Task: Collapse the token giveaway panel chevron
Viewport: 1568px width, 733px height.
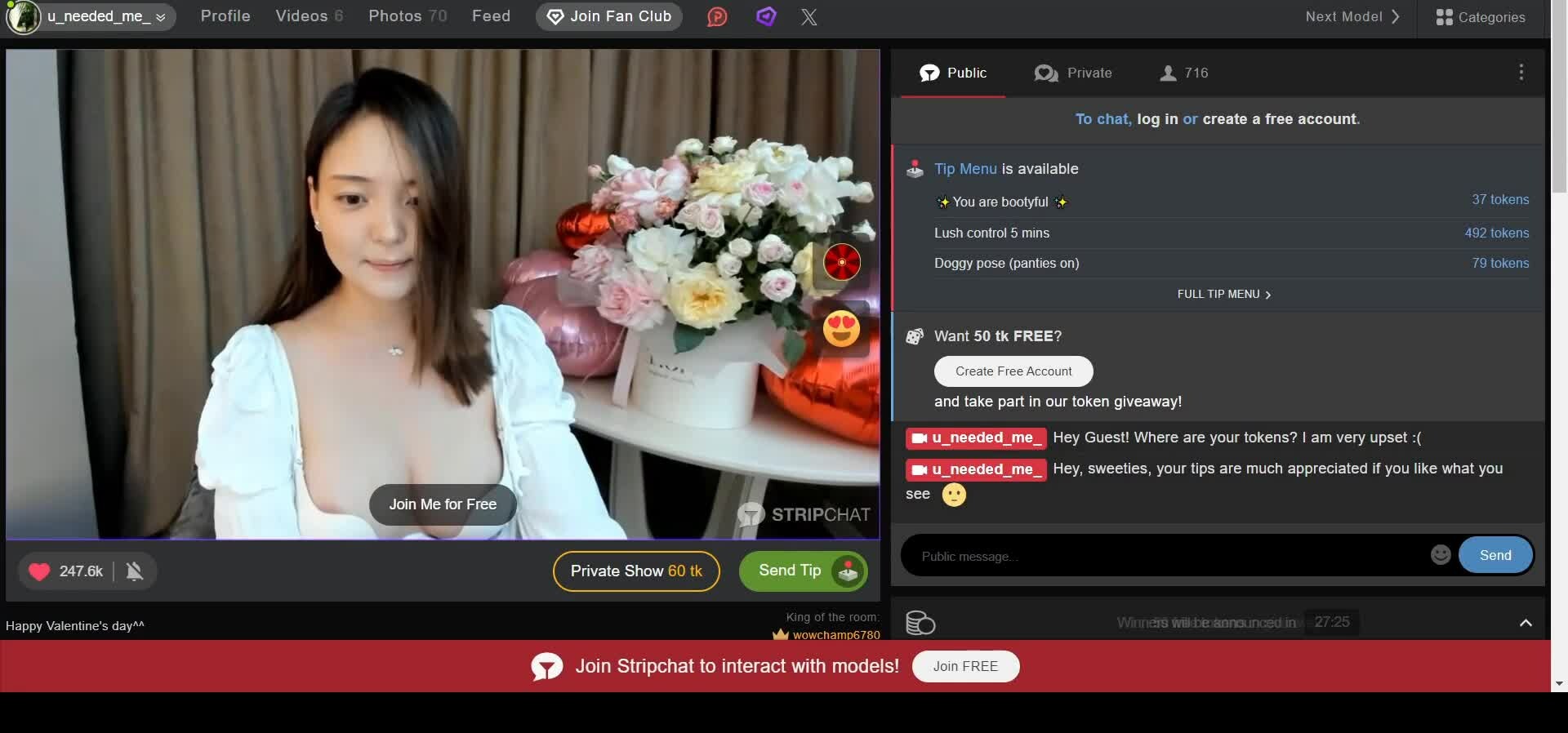Action: (x=1525, y=623)
